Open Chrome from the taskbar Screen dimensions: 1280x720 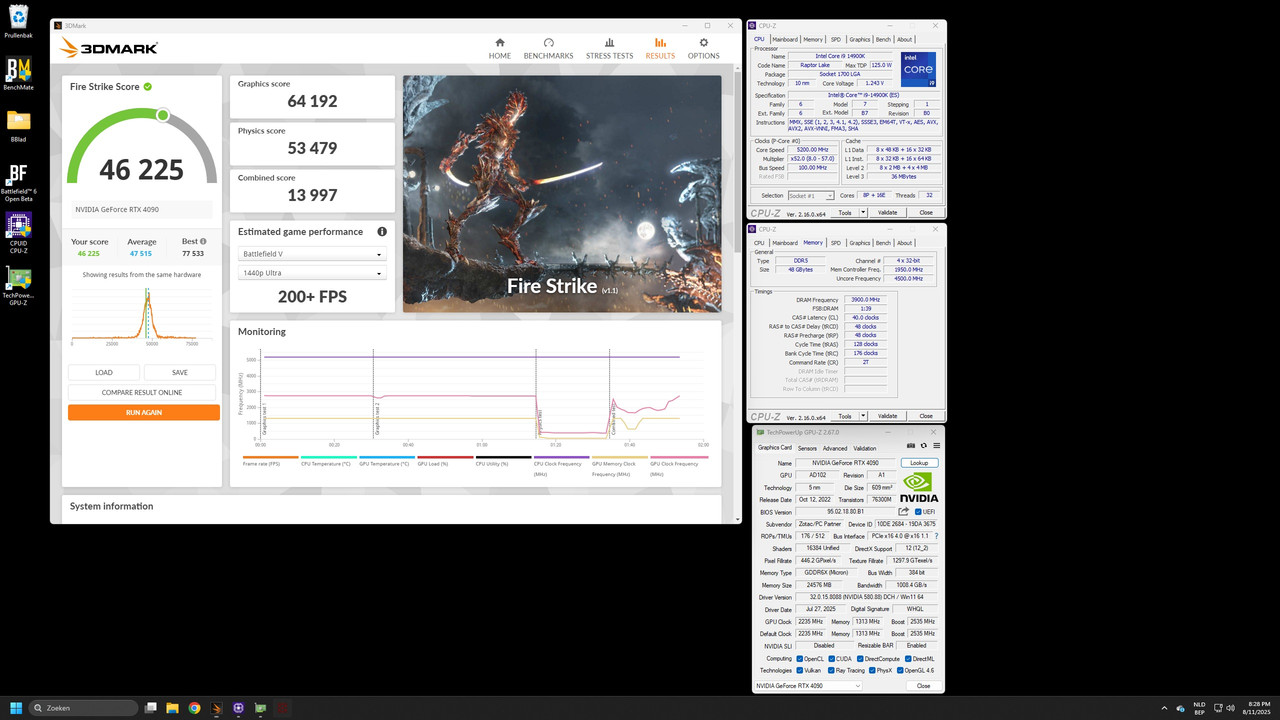194,708
